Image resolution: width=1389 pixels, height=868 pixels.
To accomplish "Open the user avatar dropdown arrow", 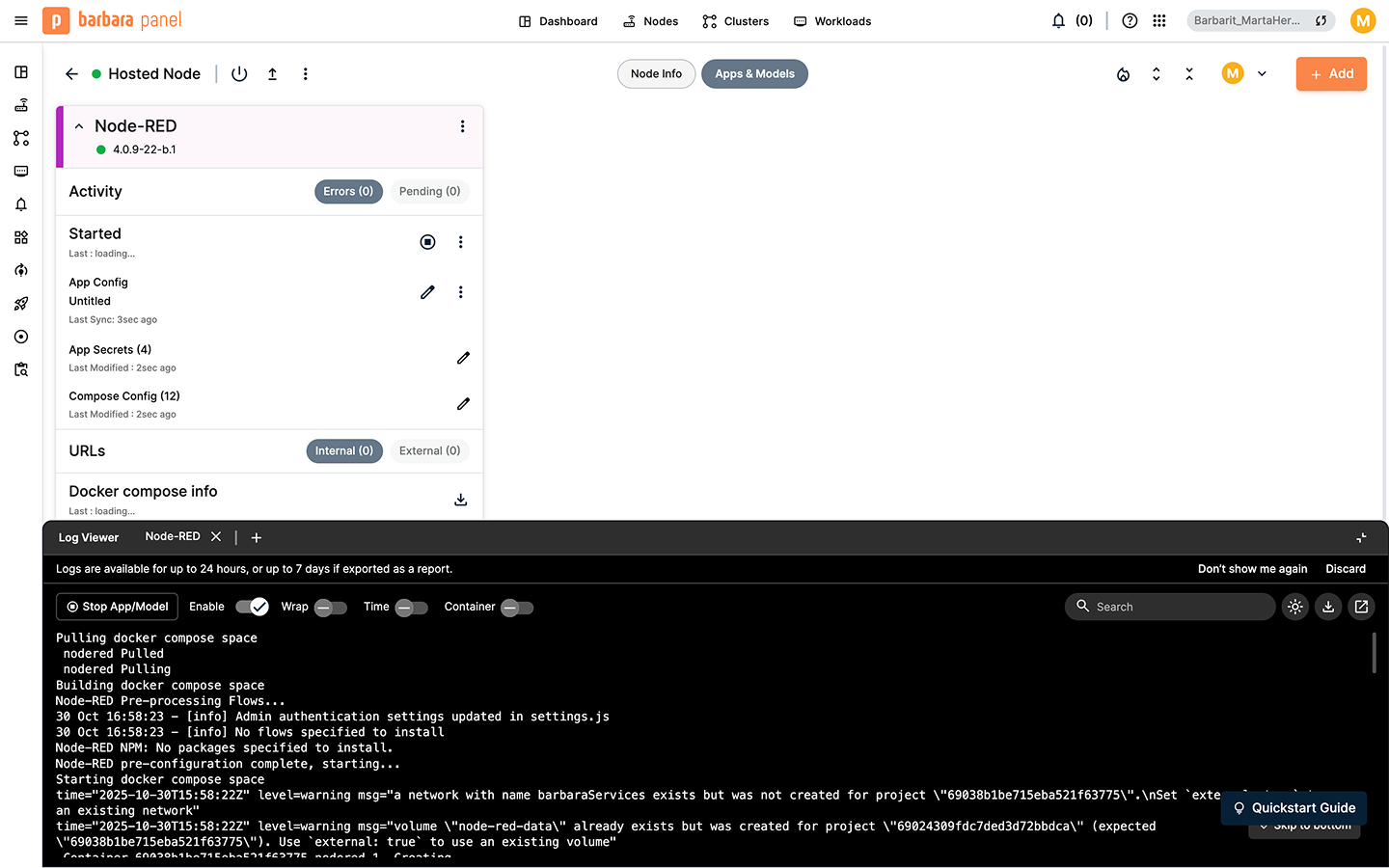I will pyautogui.click(x=1262, y=74).
